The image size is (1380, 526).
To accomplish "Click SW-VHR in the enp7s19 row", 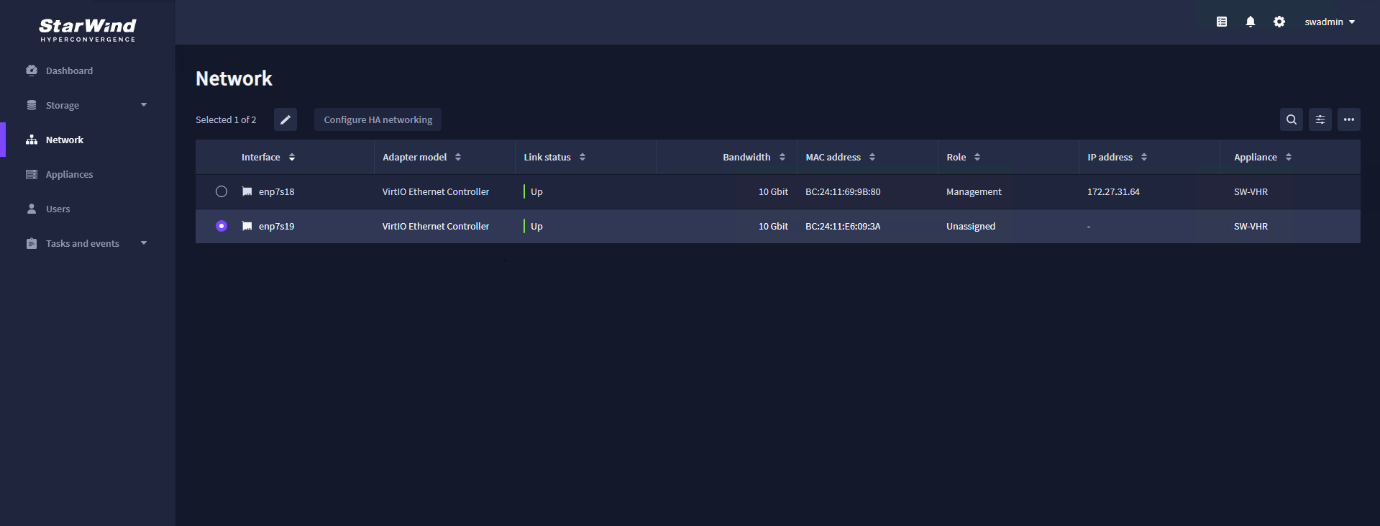I will coord(1251,226).
